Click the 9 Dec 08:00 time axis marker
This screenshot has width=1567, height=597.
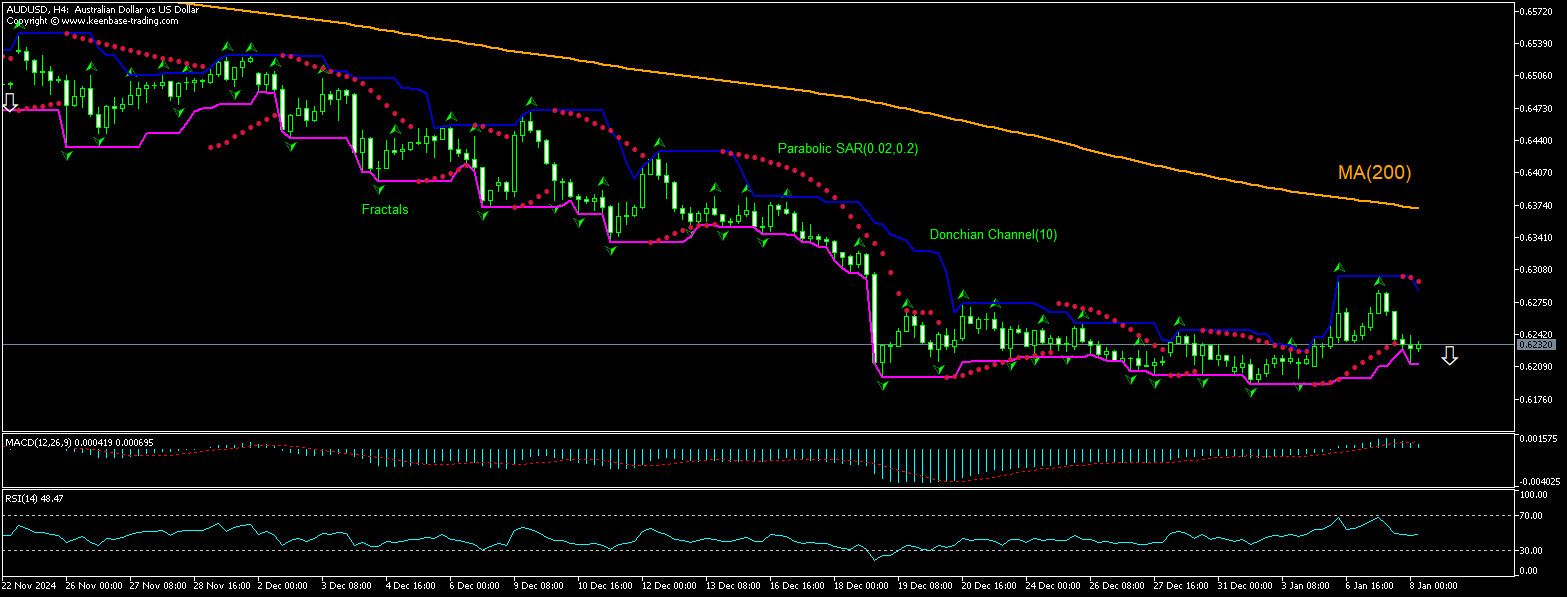pyautogui.click(x=540, y=585)
